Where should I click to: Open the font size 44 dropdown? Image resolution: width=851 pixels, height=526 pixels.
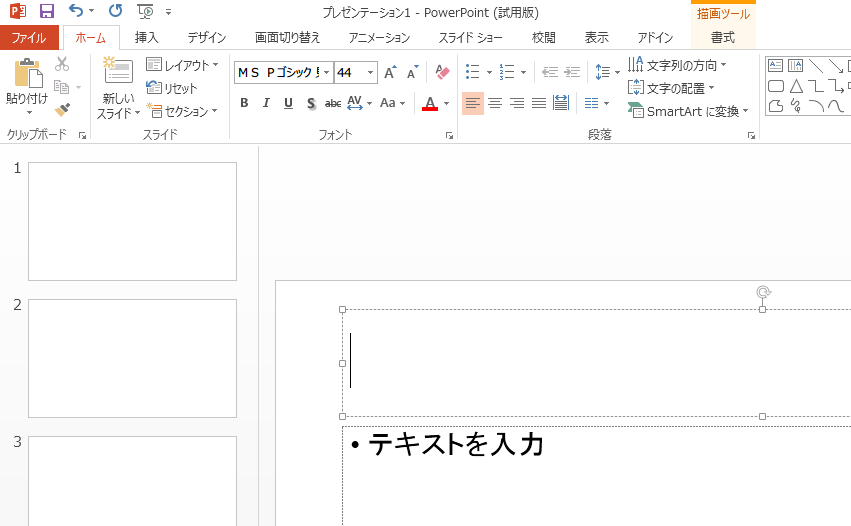click(x=370, y=72)
